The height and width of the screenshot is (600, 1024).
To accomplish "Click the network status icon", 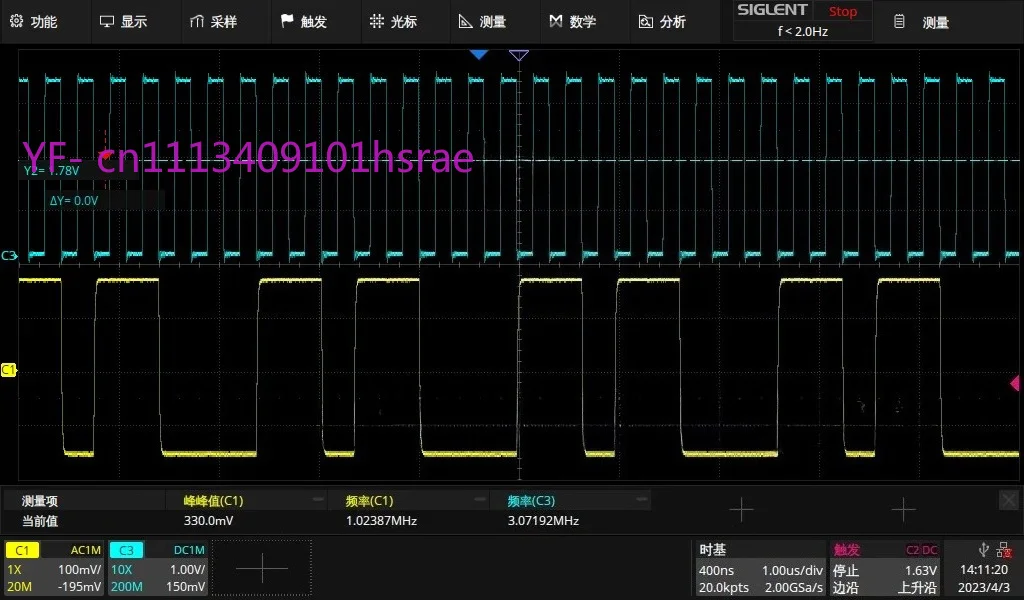I will 1004,550.
